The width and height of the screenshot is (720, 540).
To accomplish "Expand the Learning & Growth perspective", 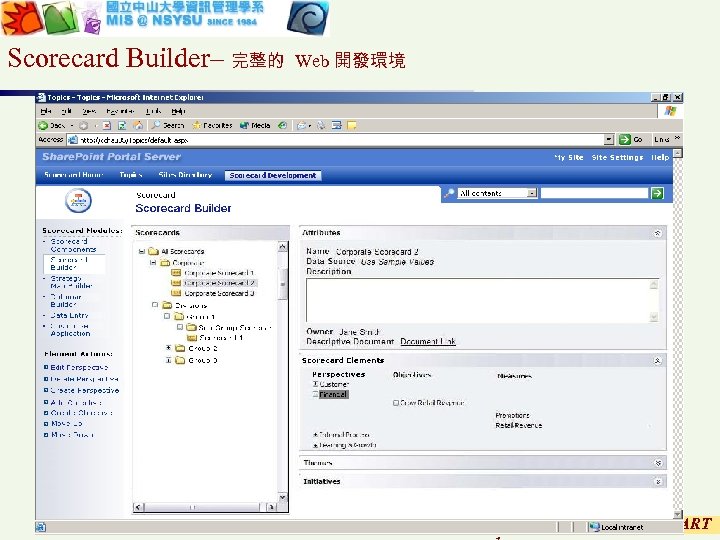I will coord(315,445).
